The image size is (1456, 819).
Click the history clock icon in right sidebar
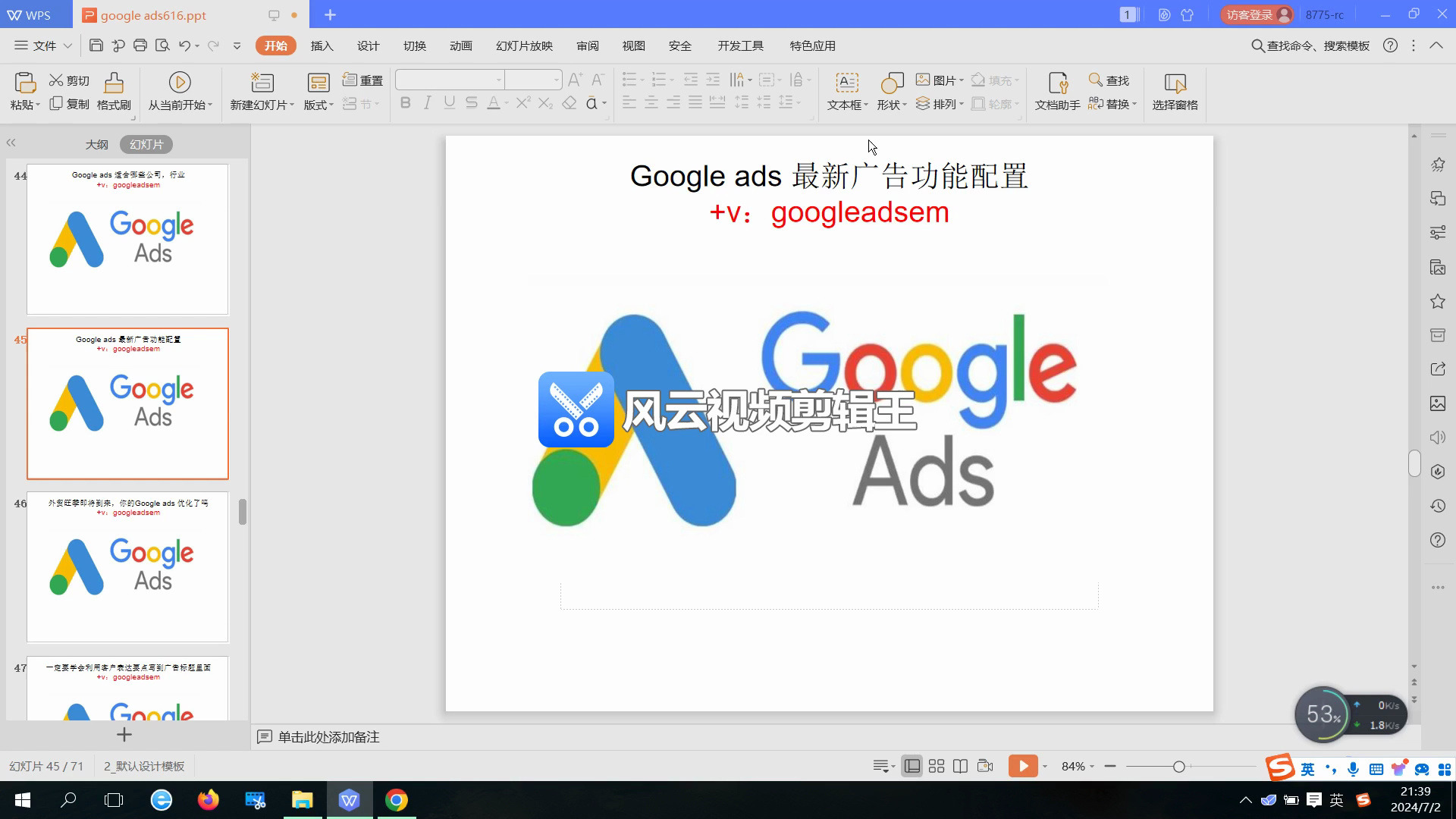tap(1438, 506)
